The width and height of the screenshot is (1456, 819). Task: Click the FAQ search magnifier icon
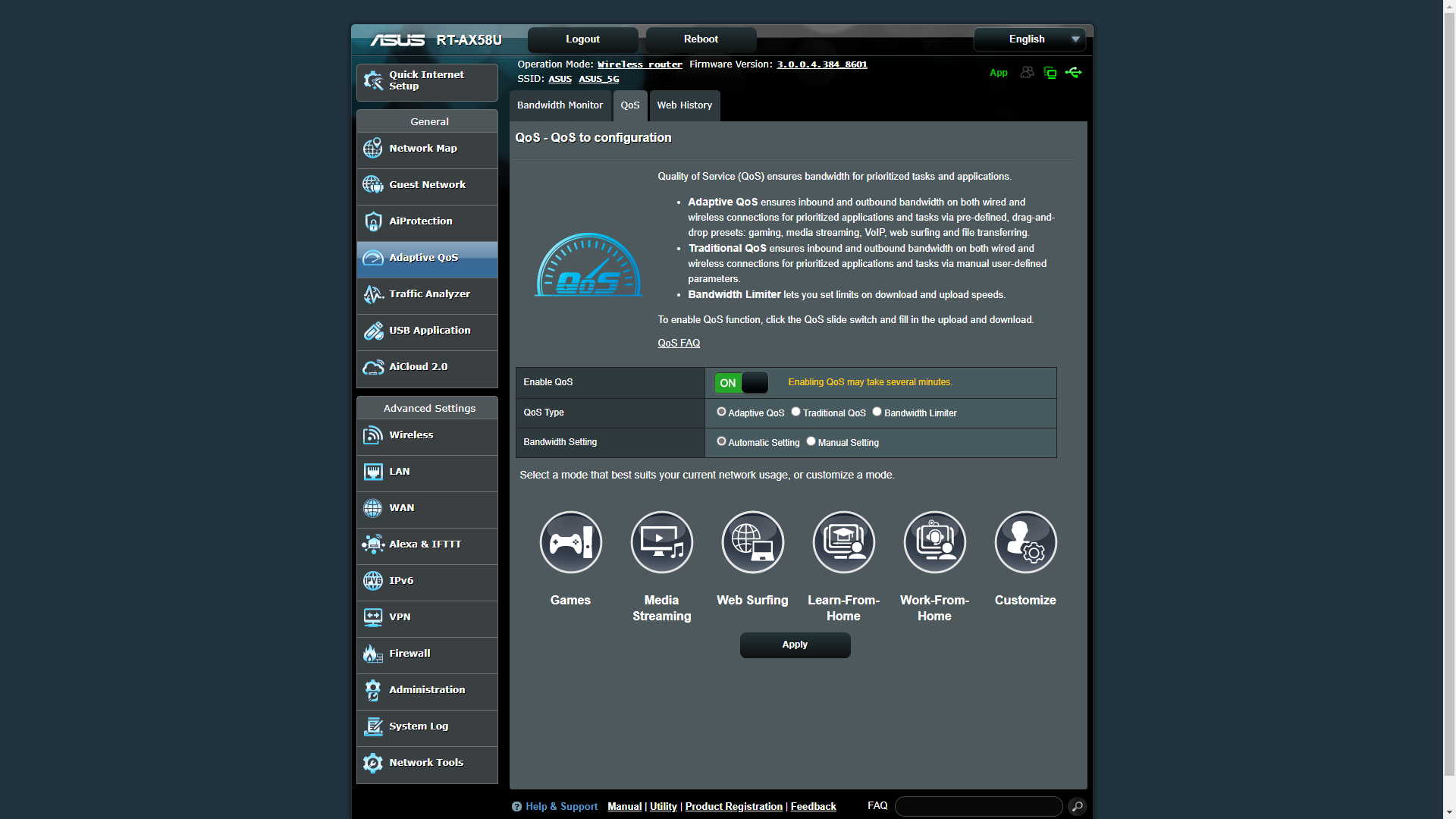[1077, 806]
